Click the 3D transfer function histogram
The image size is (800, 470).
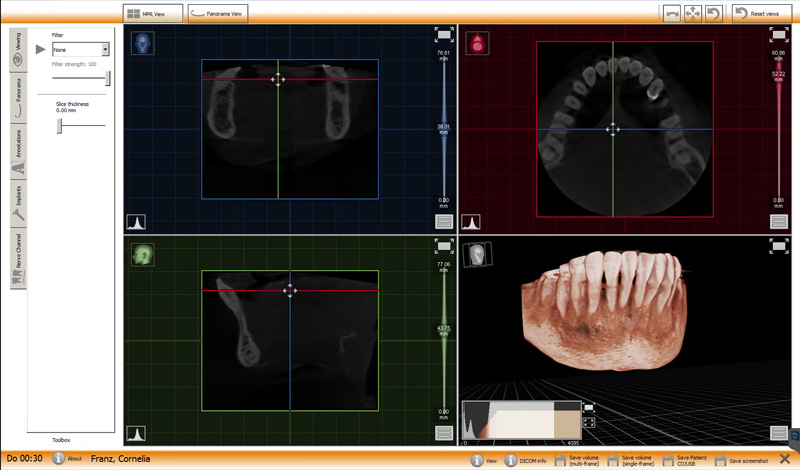click(x=520, y=419)
